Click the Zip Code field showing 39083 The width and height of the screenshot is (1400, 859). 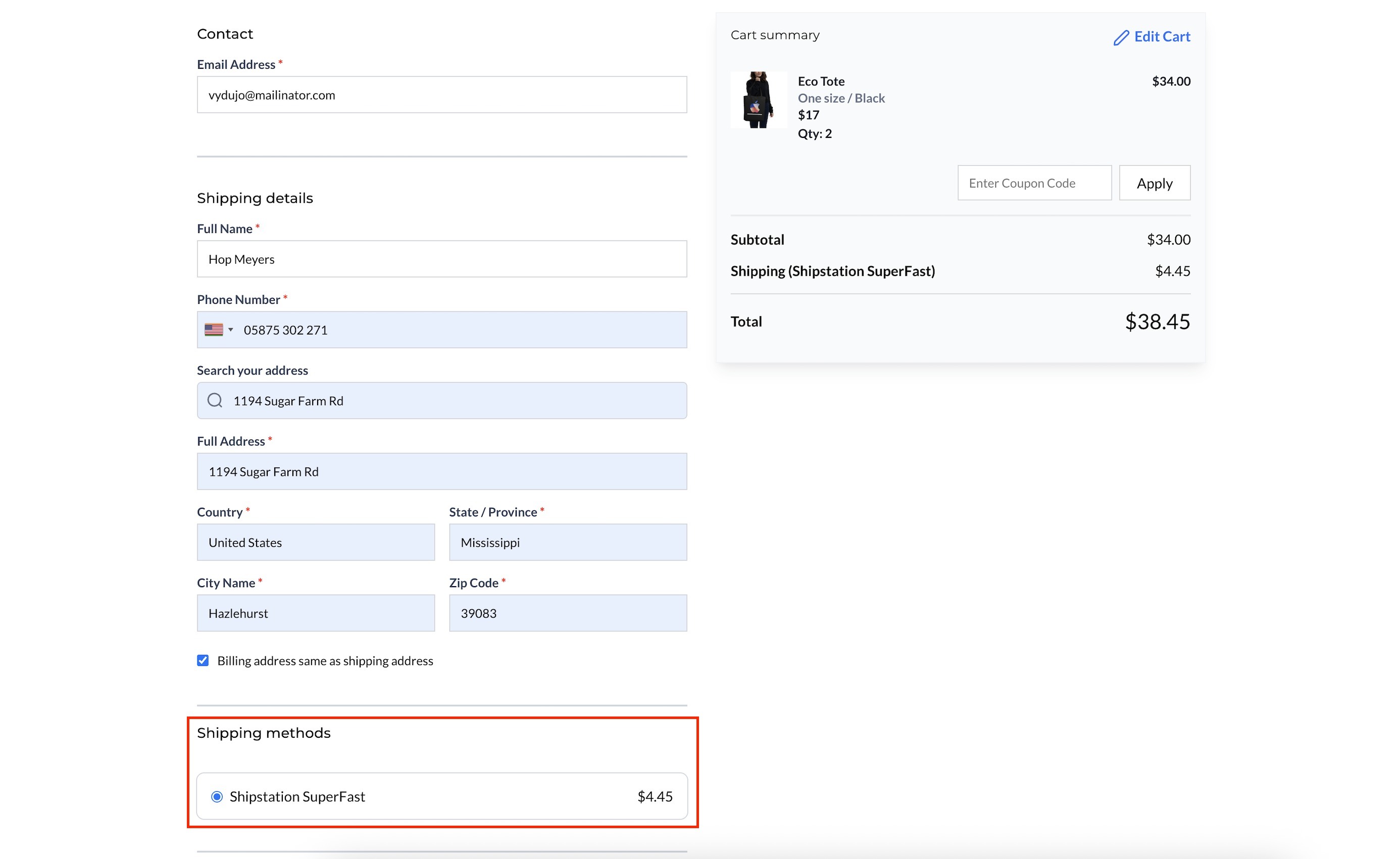[x=568, y=613]
